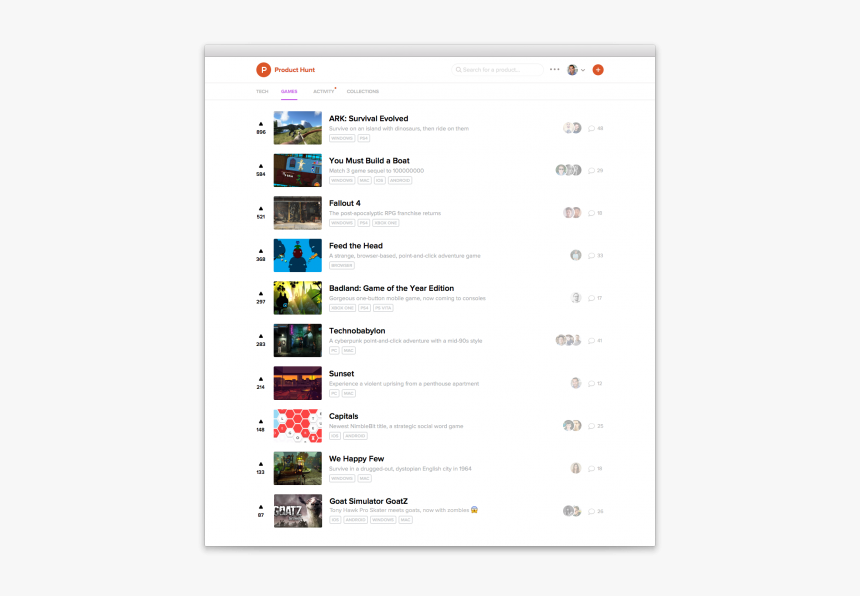Open comments on Goat Simulator GoatZ
860x596 pixels.
coord(590,510)
